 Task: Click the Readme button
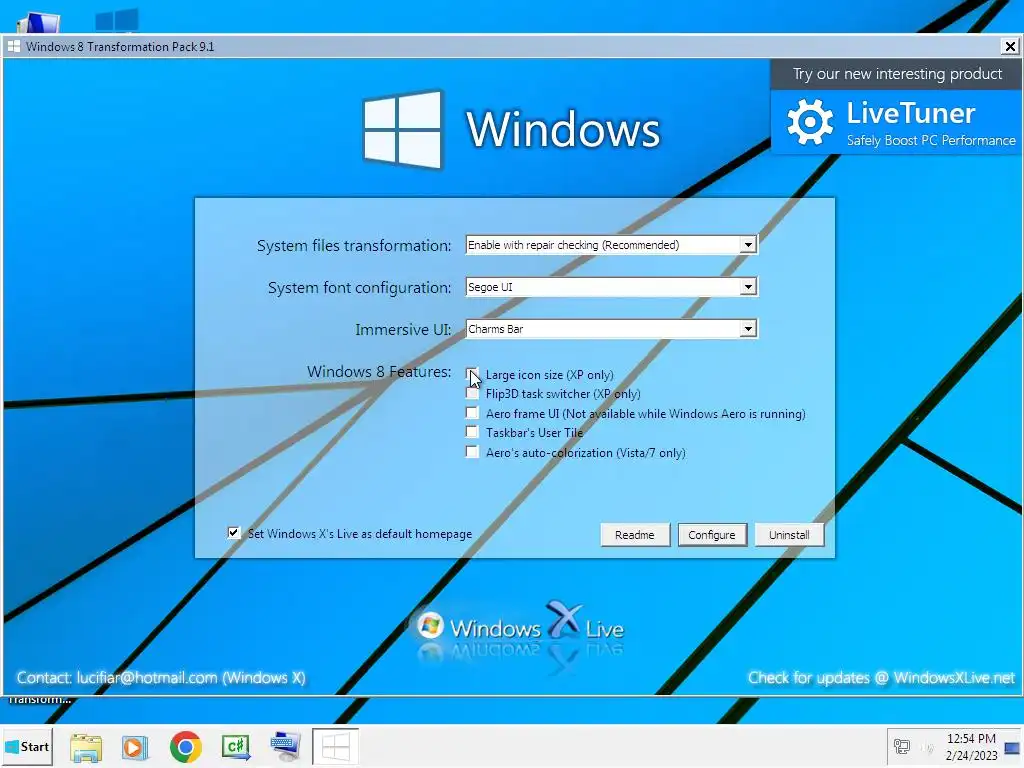pos(635,535)
